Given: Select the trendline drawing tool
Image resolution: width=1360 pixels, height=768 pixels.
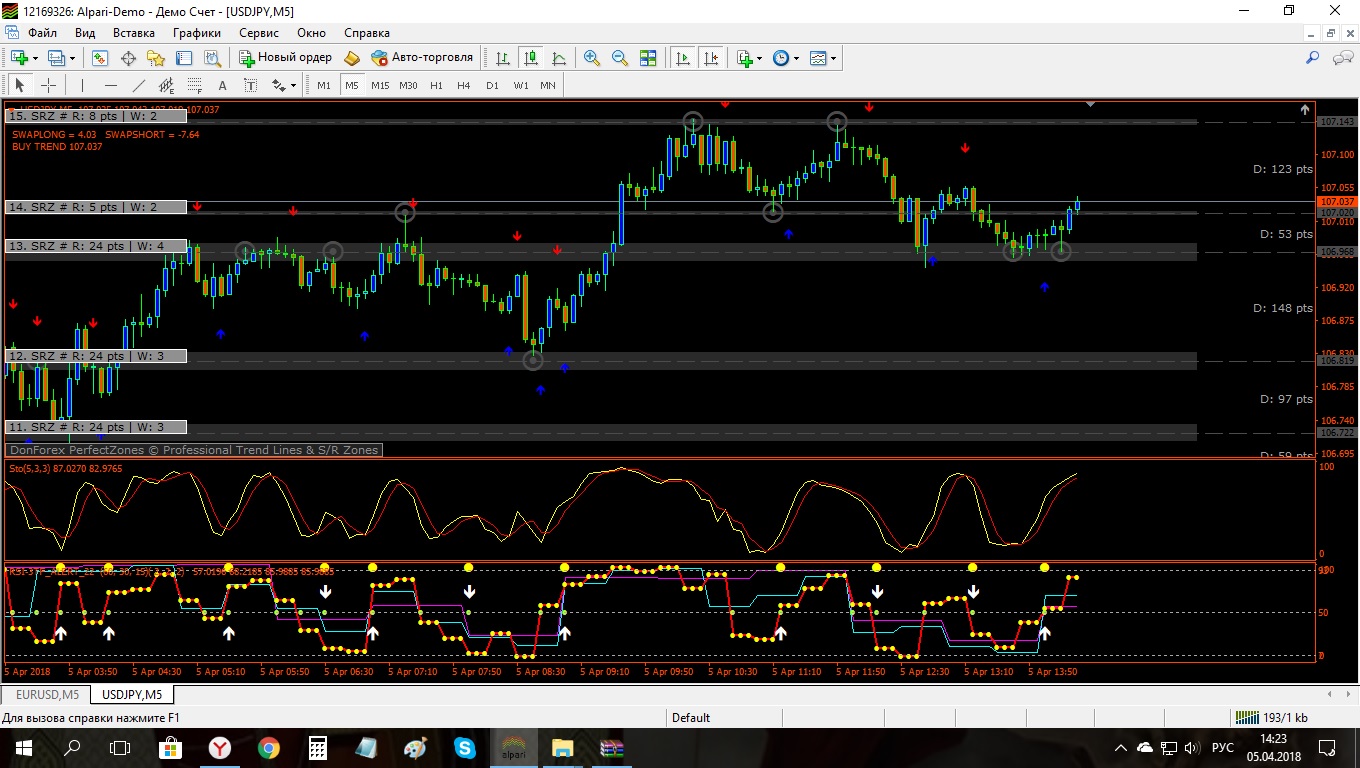Looking at the screenshot, I should (138, 85).
